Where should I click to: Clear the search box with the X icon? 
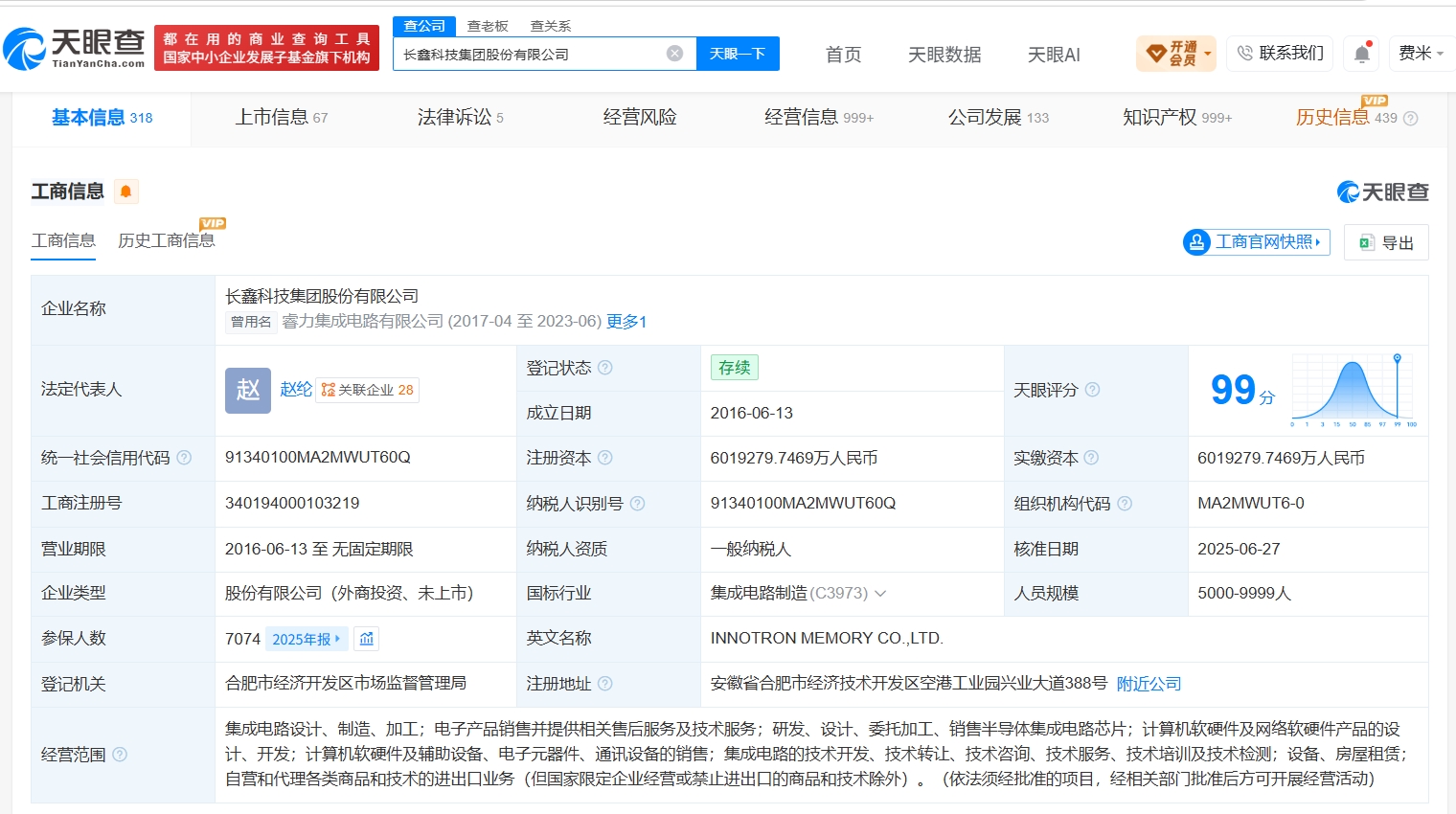[675, 54]
